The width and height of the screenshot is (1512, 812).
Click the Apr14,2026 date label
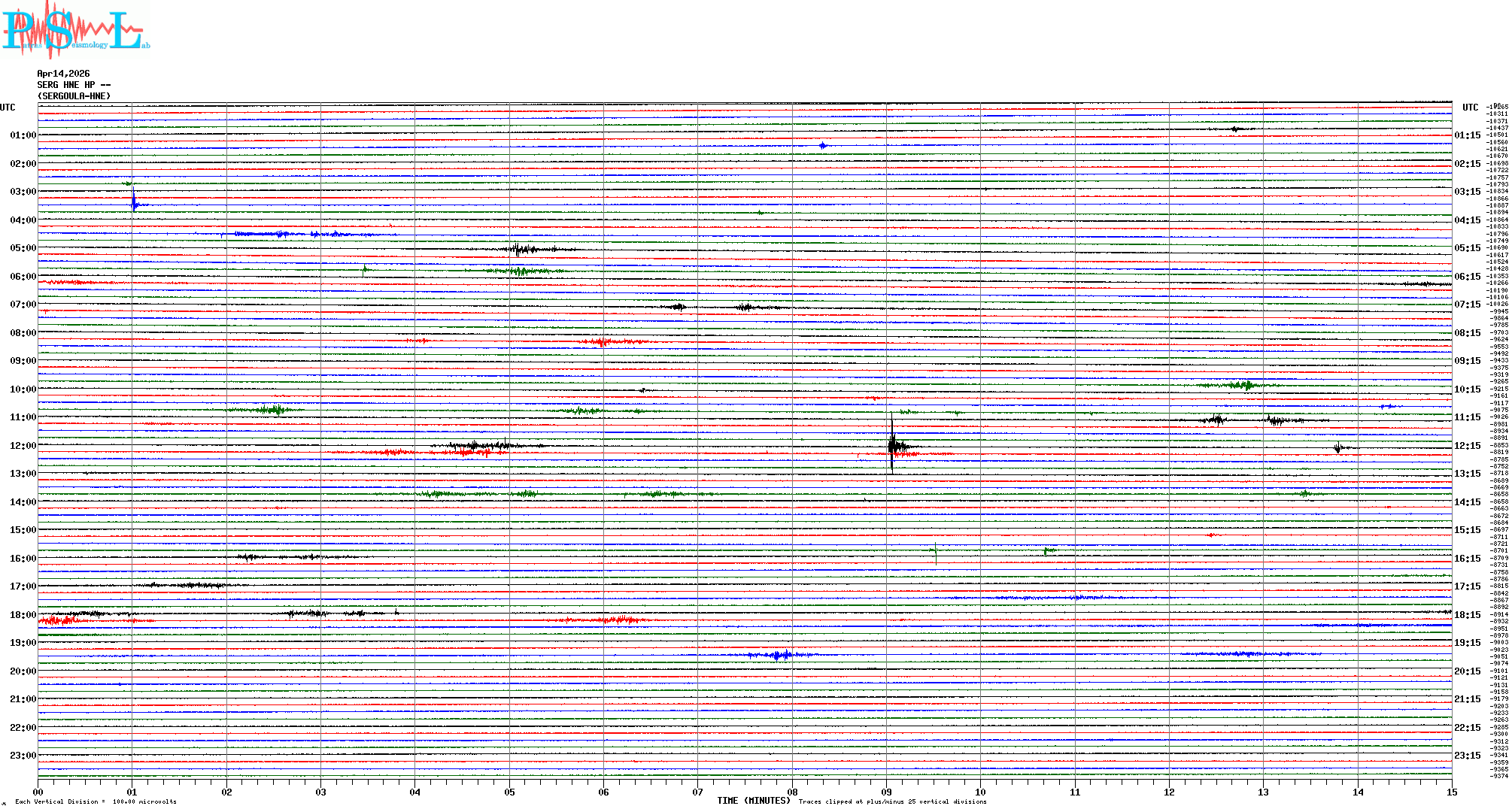63,74
